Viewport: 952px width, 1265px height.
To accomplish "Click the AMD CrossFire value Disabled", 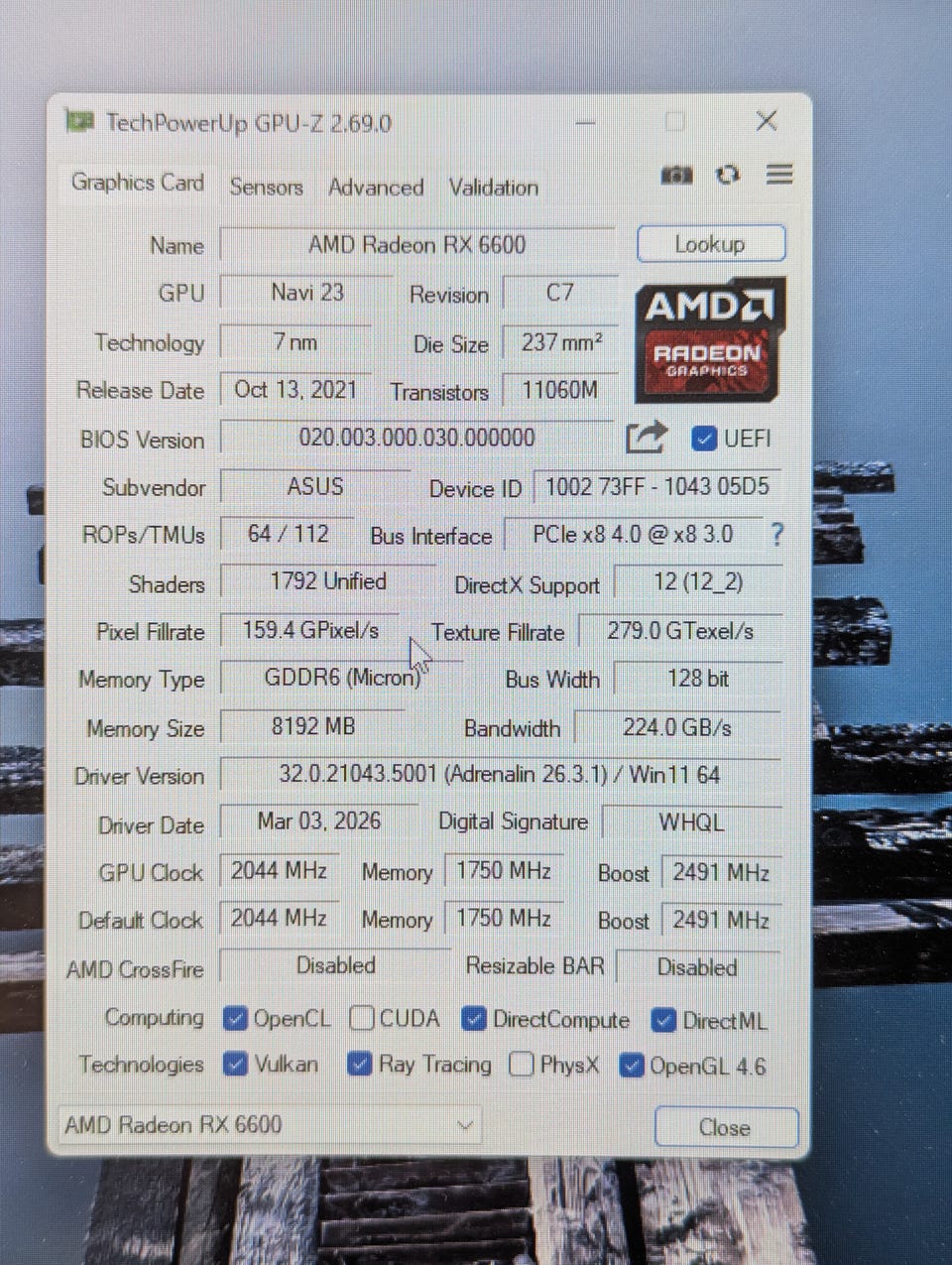I will coord(335,966).
